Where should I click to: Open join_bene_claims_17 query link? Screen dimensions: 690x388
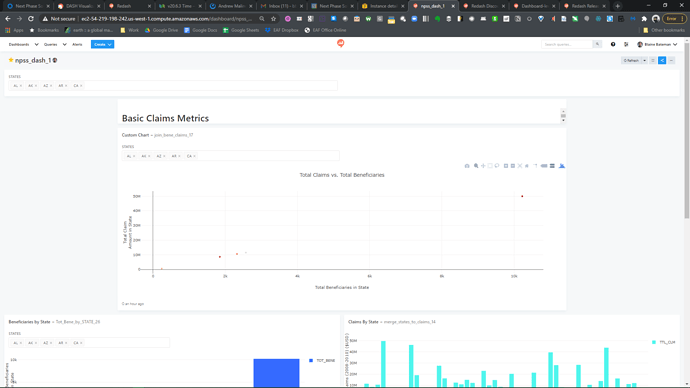pyautogui.click(x=173, y=135)
